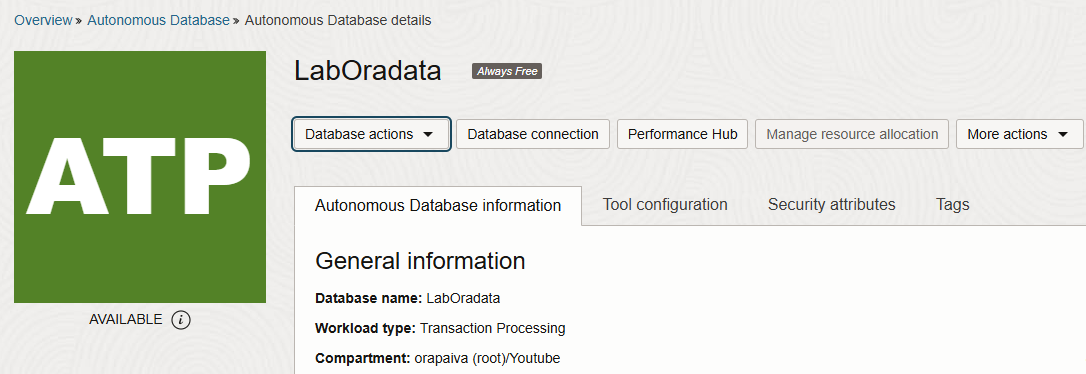The width and height of the screenshot is (1086, 374).
Task: Switch to the Tool configuration tab
Action: [665, 204]
